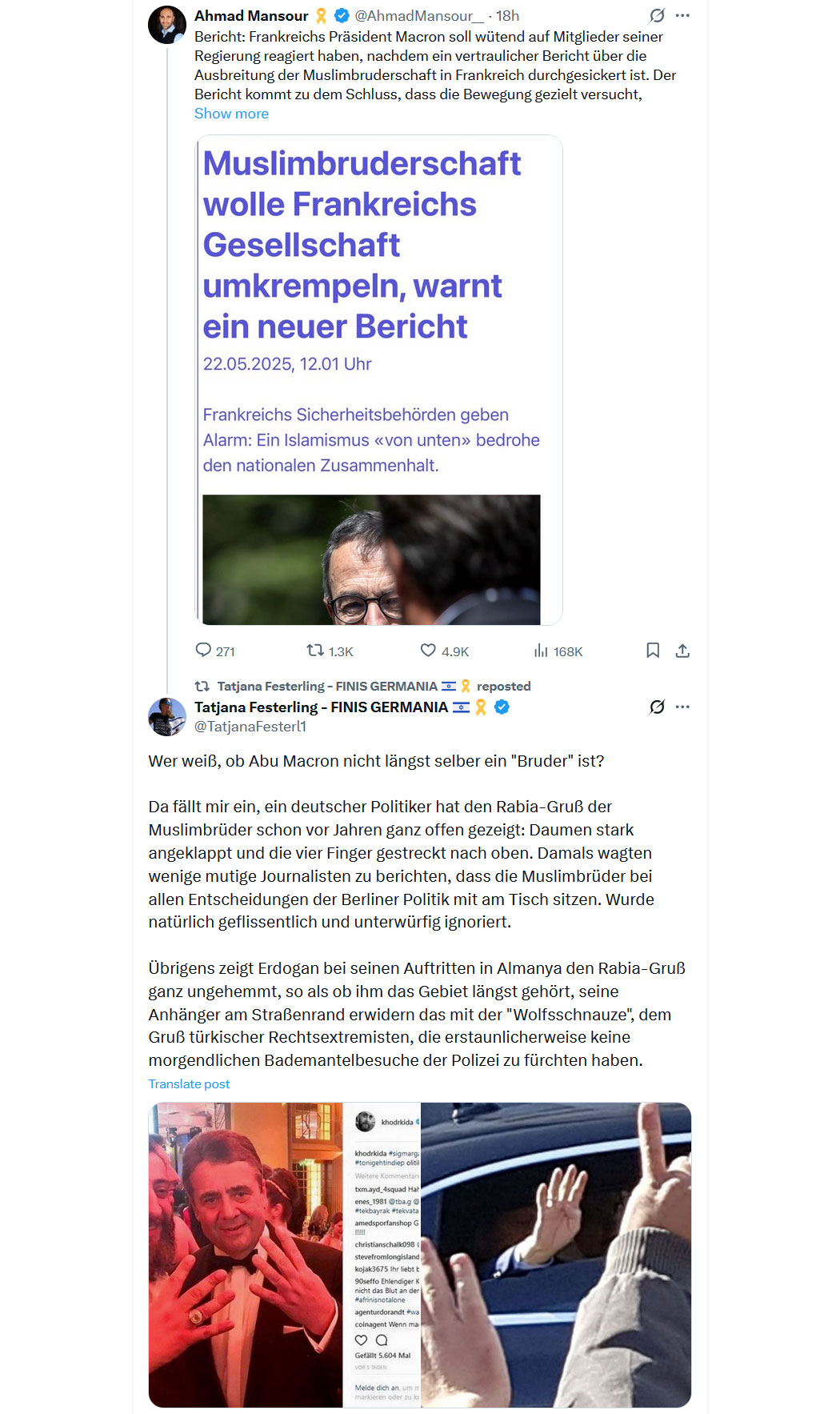Open Tatjana Festerling's profile avatar

coord(167,716)
